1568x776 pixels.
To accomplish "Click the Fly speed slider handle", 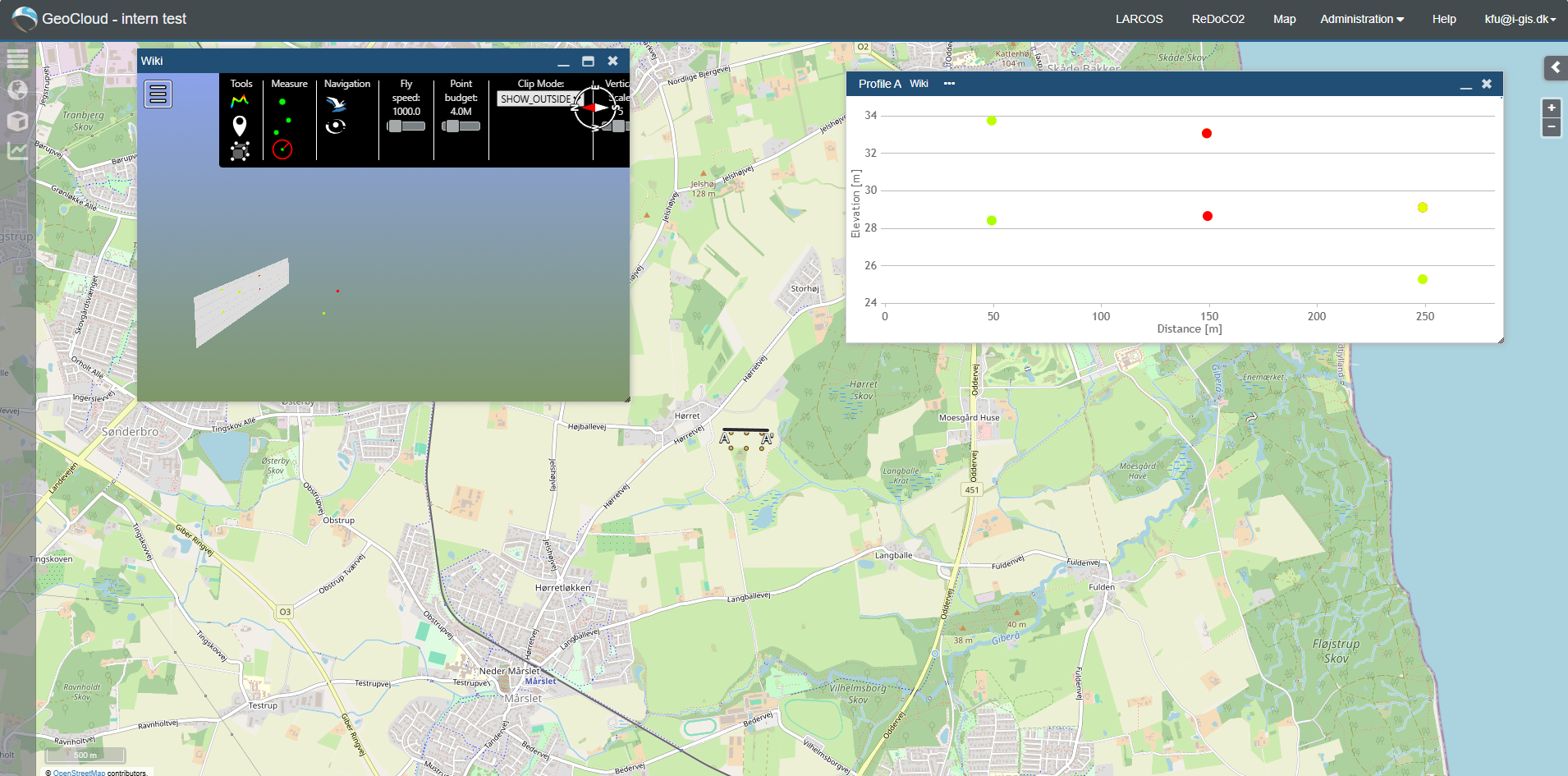I will (x=396, y=126).
